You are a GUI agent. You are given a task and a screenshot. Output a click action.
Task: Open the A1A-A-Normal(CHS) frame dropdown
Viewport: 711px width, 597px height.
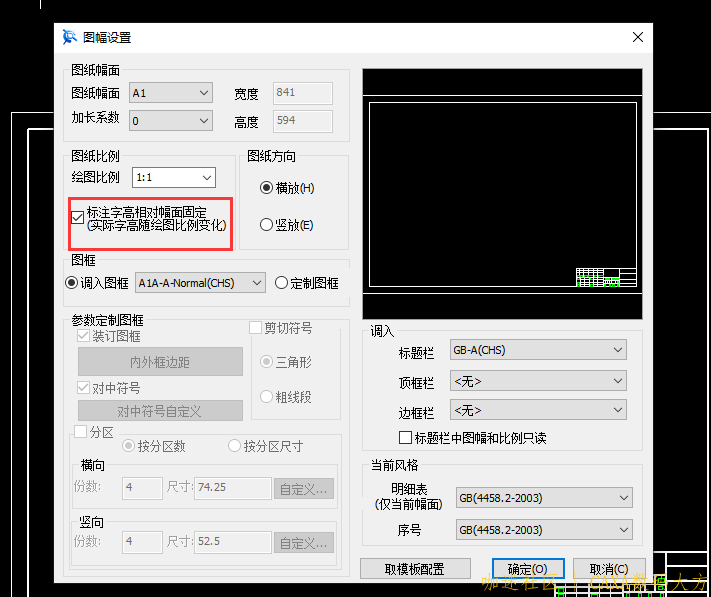point(200,283)
